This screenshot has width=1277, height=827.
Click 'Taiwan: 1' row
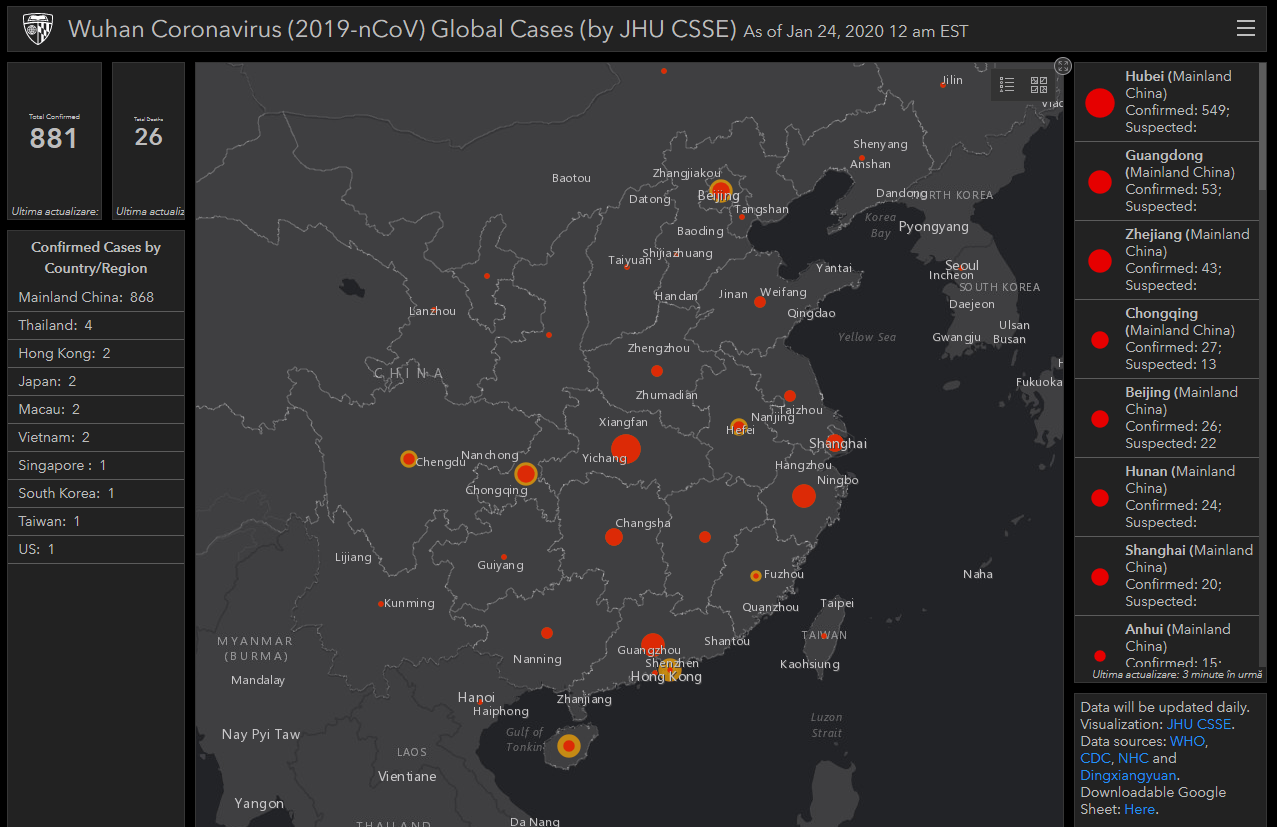(x=96, y=521)
